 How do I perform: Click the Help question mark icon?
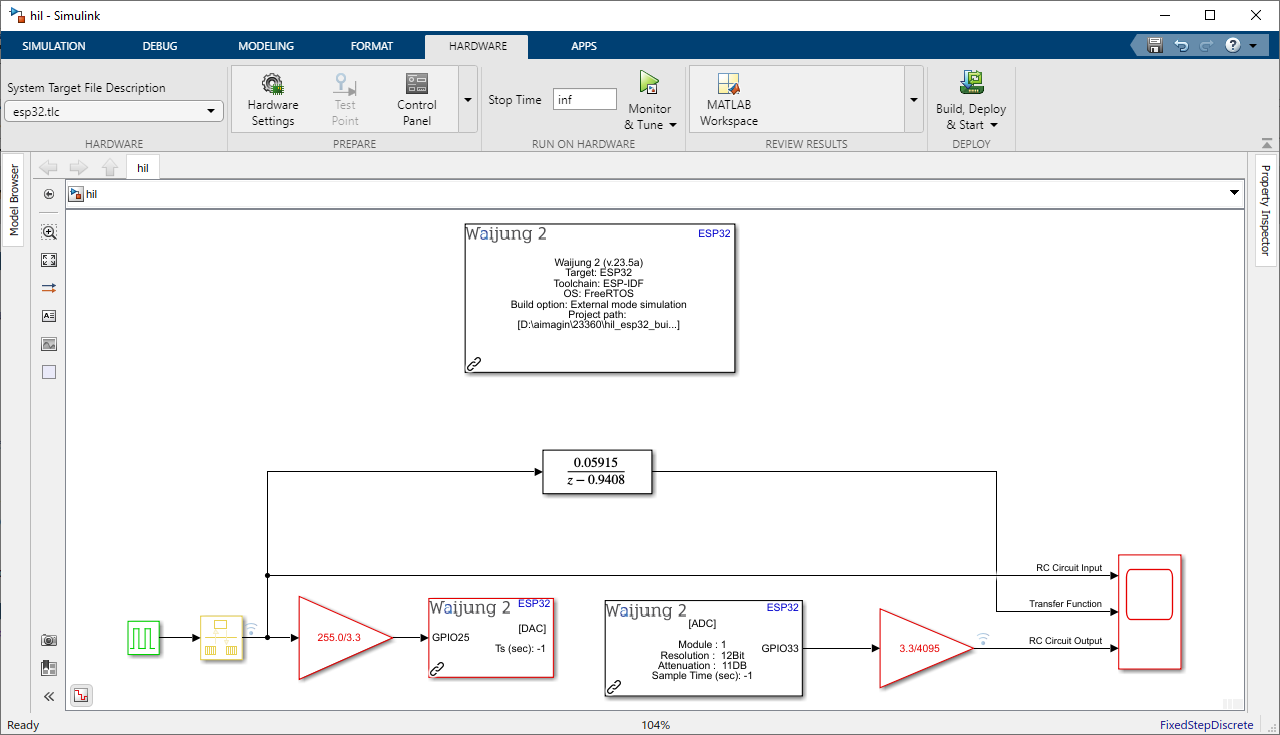[1233, 46]
